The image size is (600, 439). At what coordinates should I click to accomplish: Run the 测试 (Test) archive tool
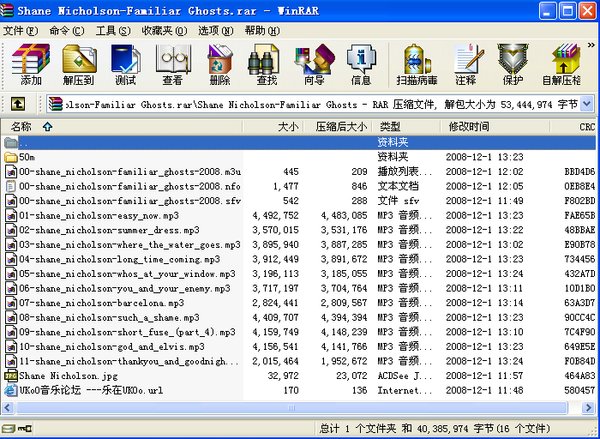[x=126, y=64]
